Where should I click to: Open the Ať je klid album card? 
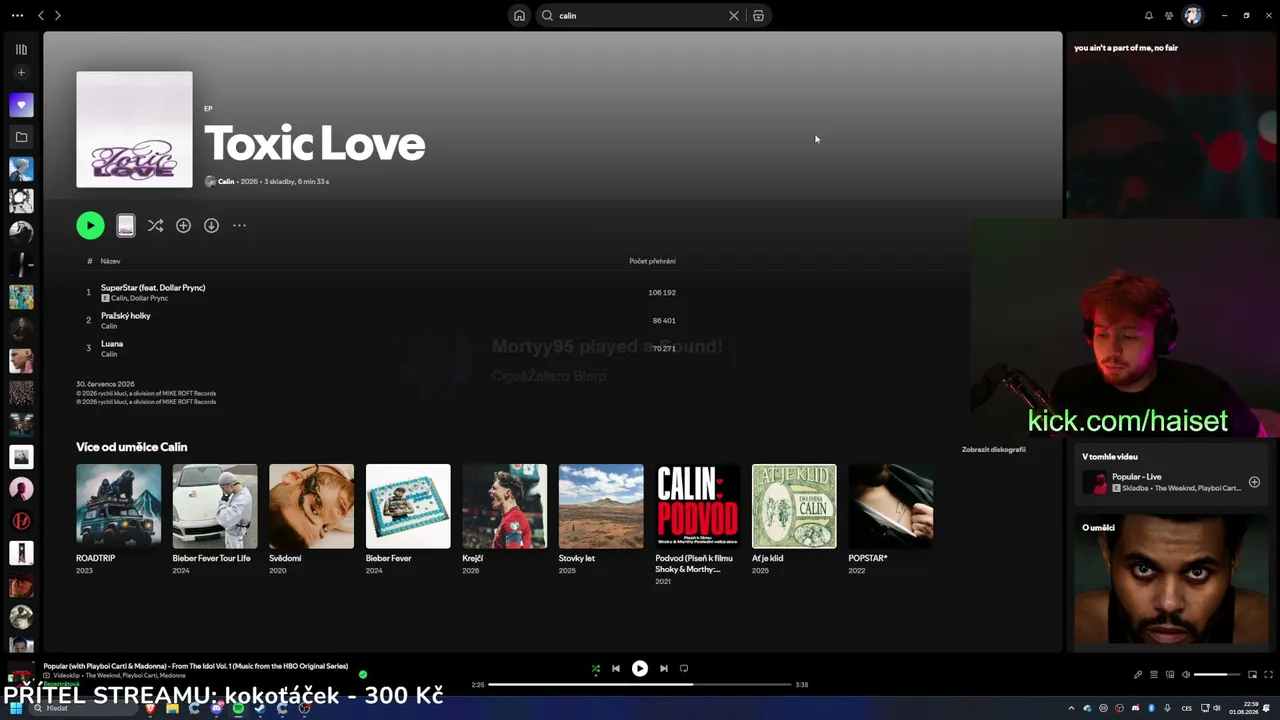[794, 519]
